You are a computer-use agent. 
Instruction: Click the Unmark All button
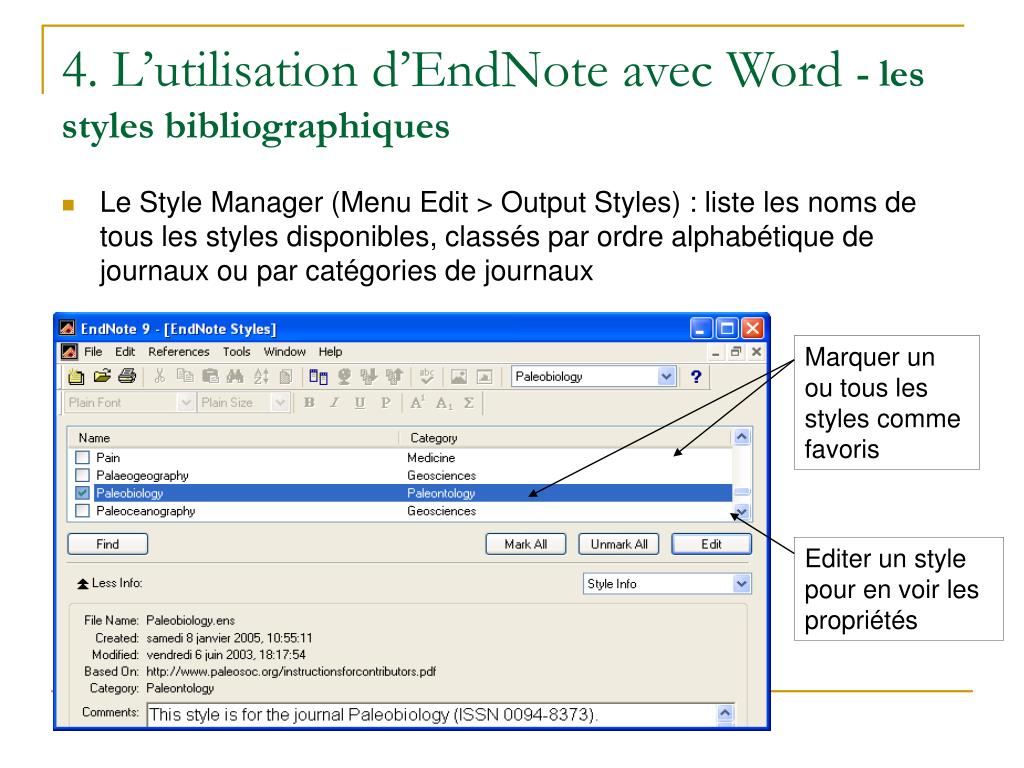(x=618, y=544)
